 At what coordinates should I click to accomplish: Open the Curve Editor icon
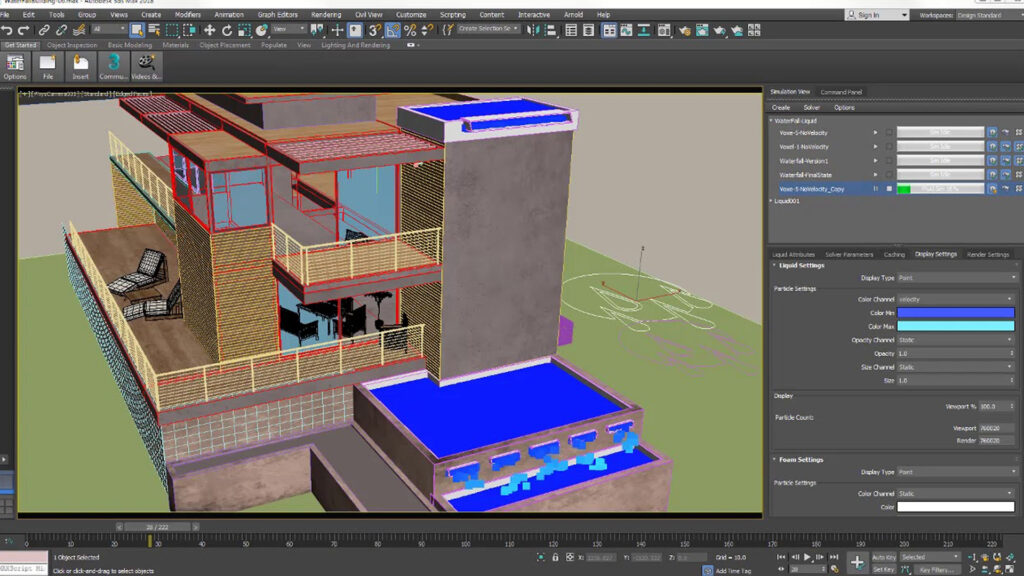[x=626, y=30]
